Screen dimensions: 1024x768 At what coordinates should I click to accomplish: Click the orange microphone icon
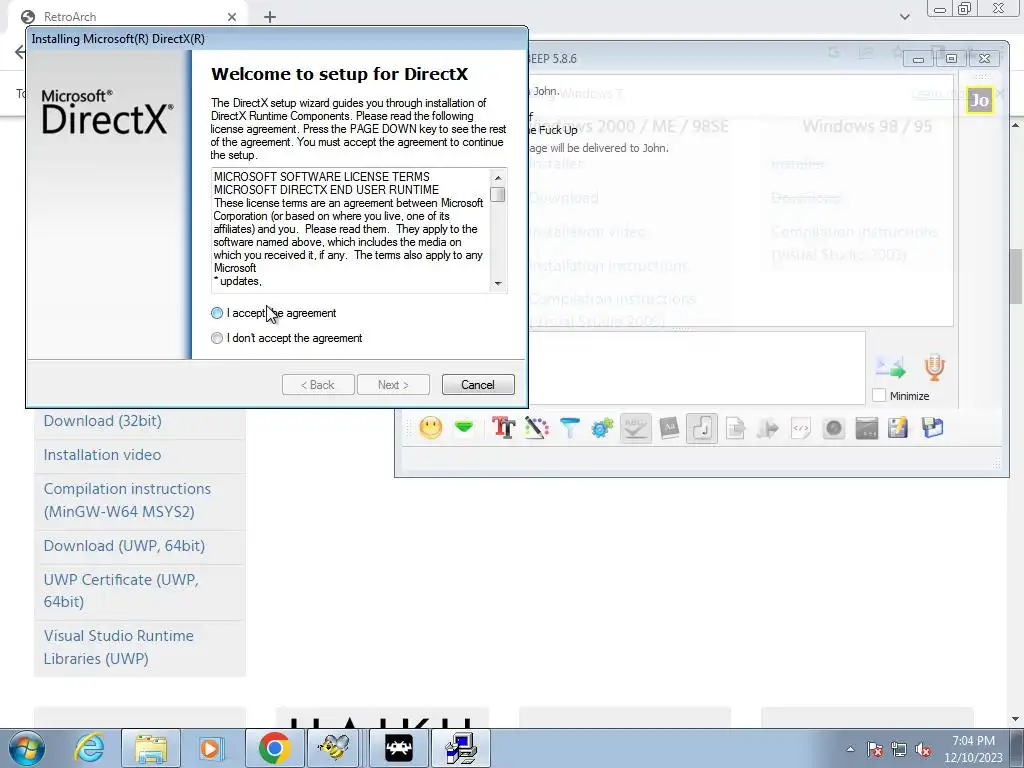pos(935,367)
